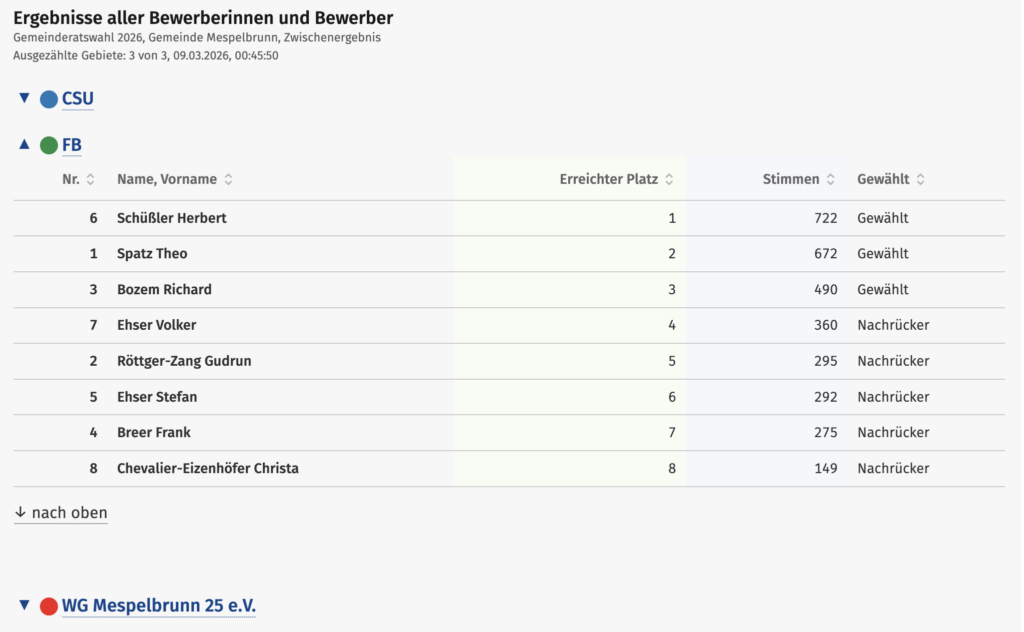Image resolution: width=1024 pixels, height=632 pixels.
Task: Open WG Mespelbrunn 25 e.V. link
Action: tap(158, 606)
